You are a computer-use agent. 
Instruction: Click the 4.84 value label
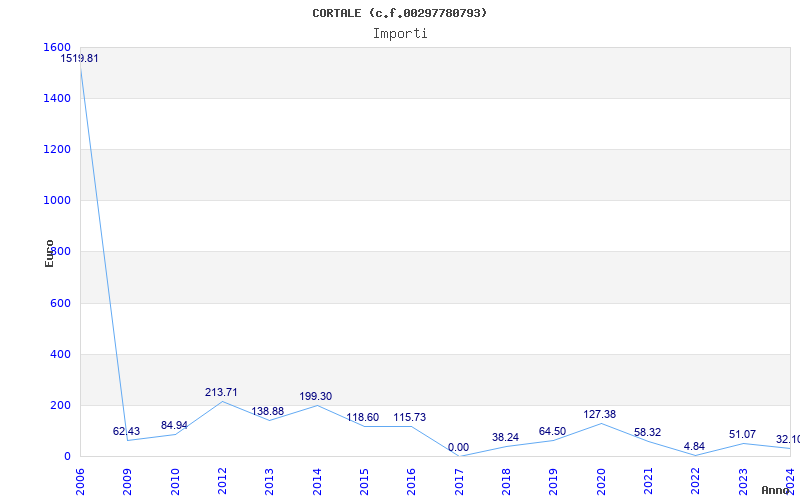pyautogui.click(x=694, y=446)
